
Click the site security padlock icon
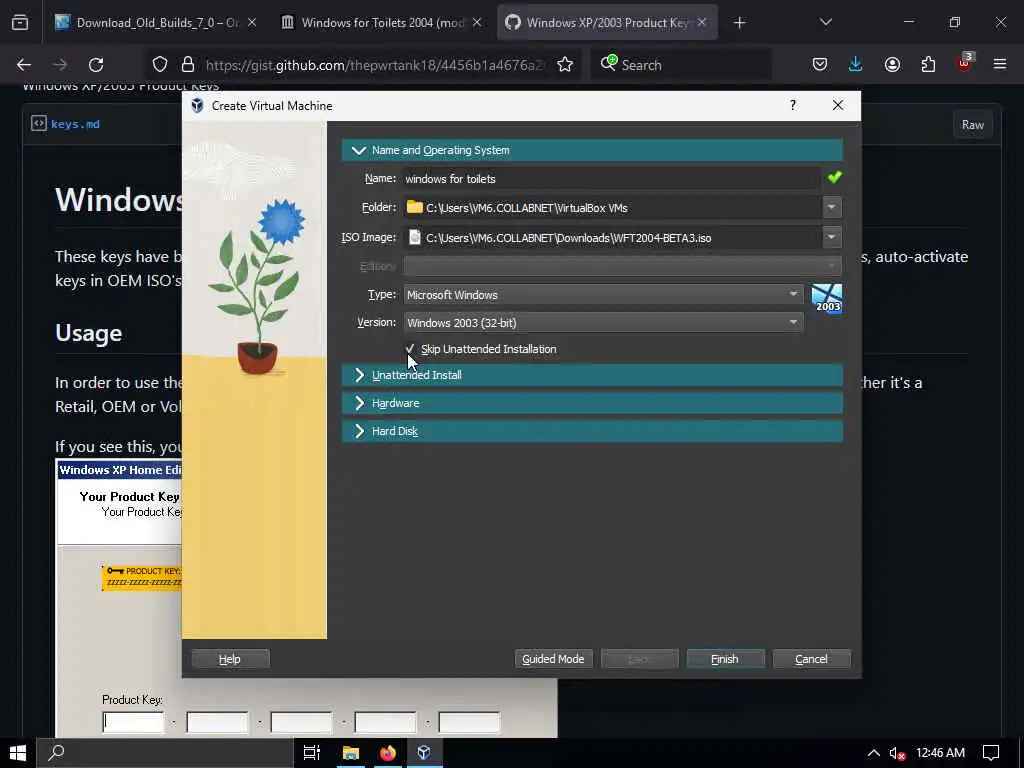[188, 65]
